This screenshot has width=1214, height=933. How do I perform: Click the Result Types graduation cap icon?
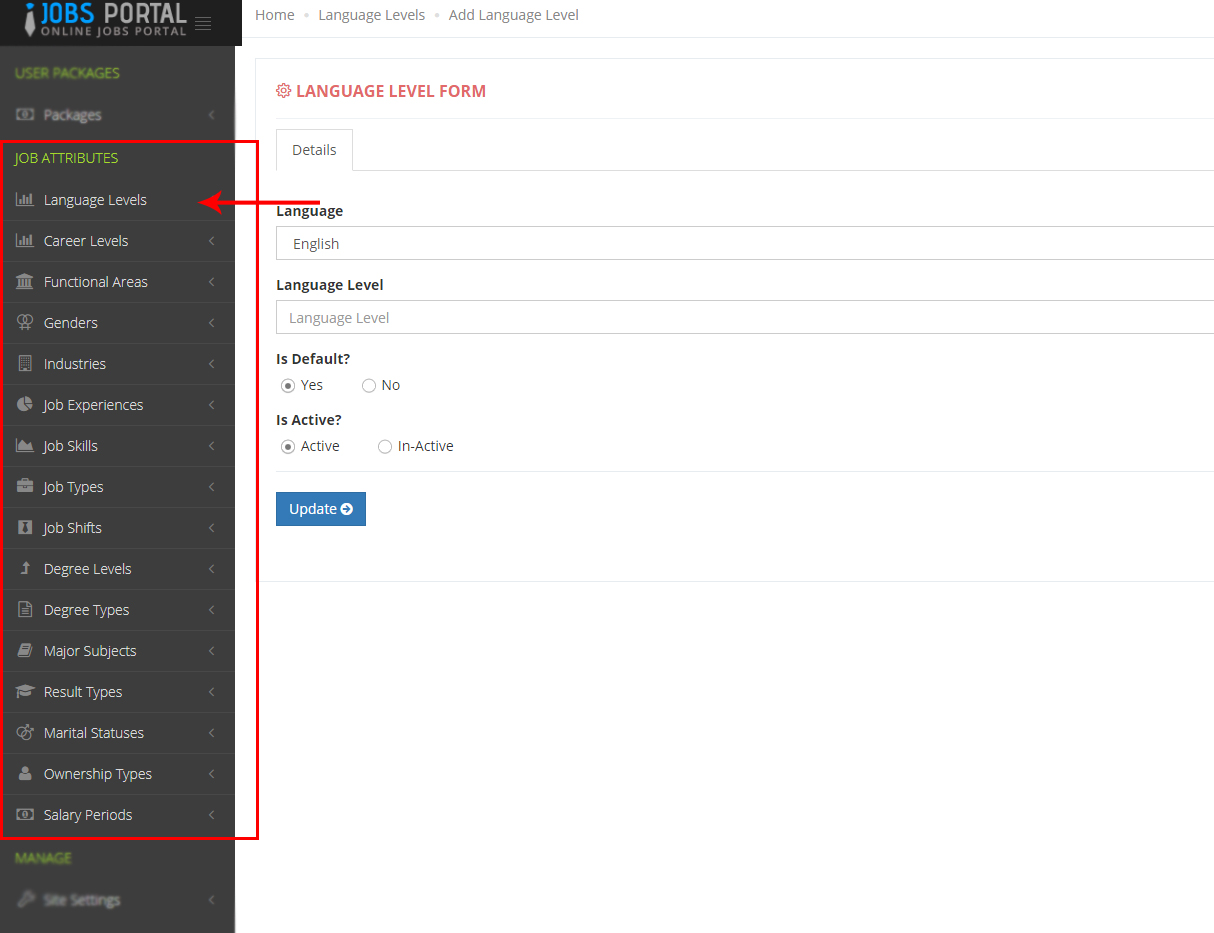pos(25,692)
